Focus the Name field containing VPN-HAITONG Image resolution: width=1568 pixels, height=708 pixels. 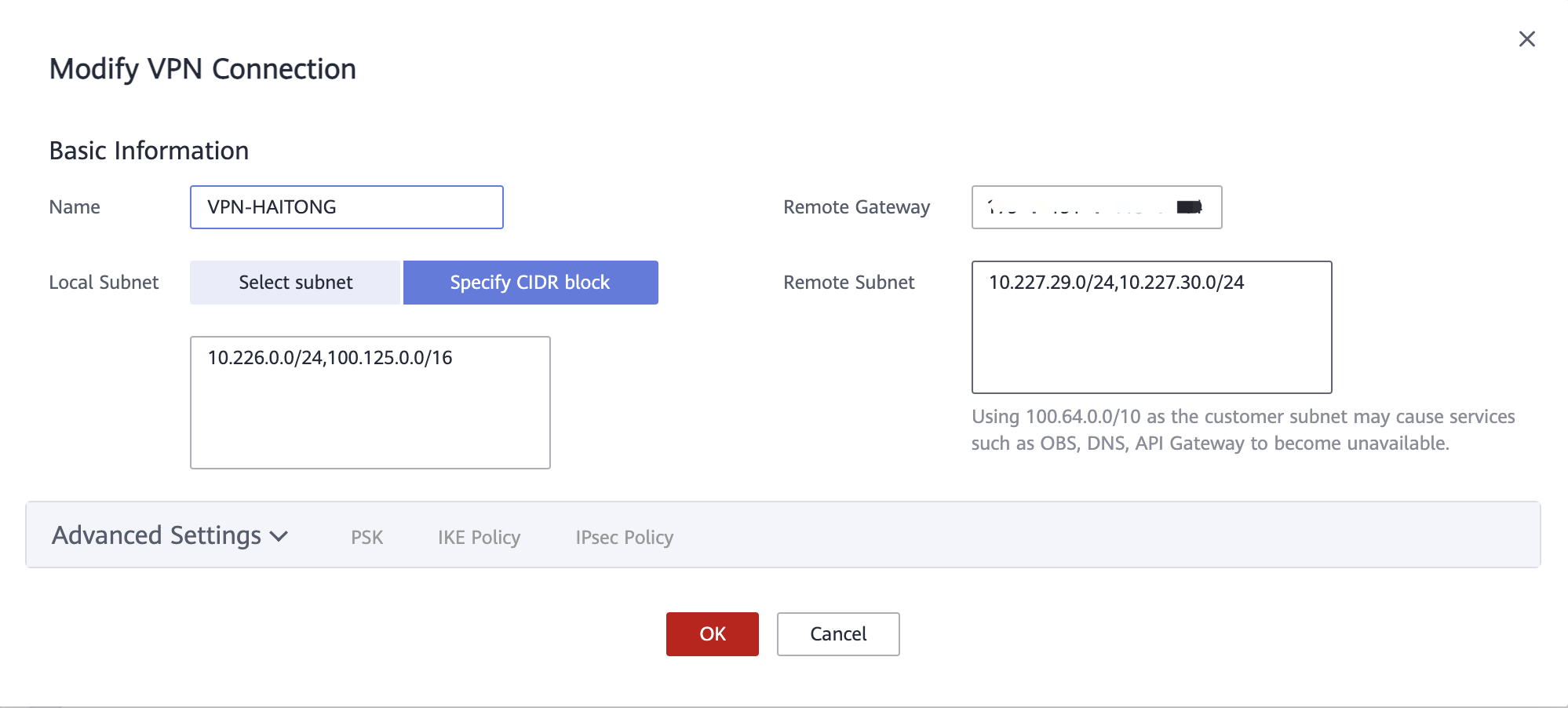tap(346, 207)
